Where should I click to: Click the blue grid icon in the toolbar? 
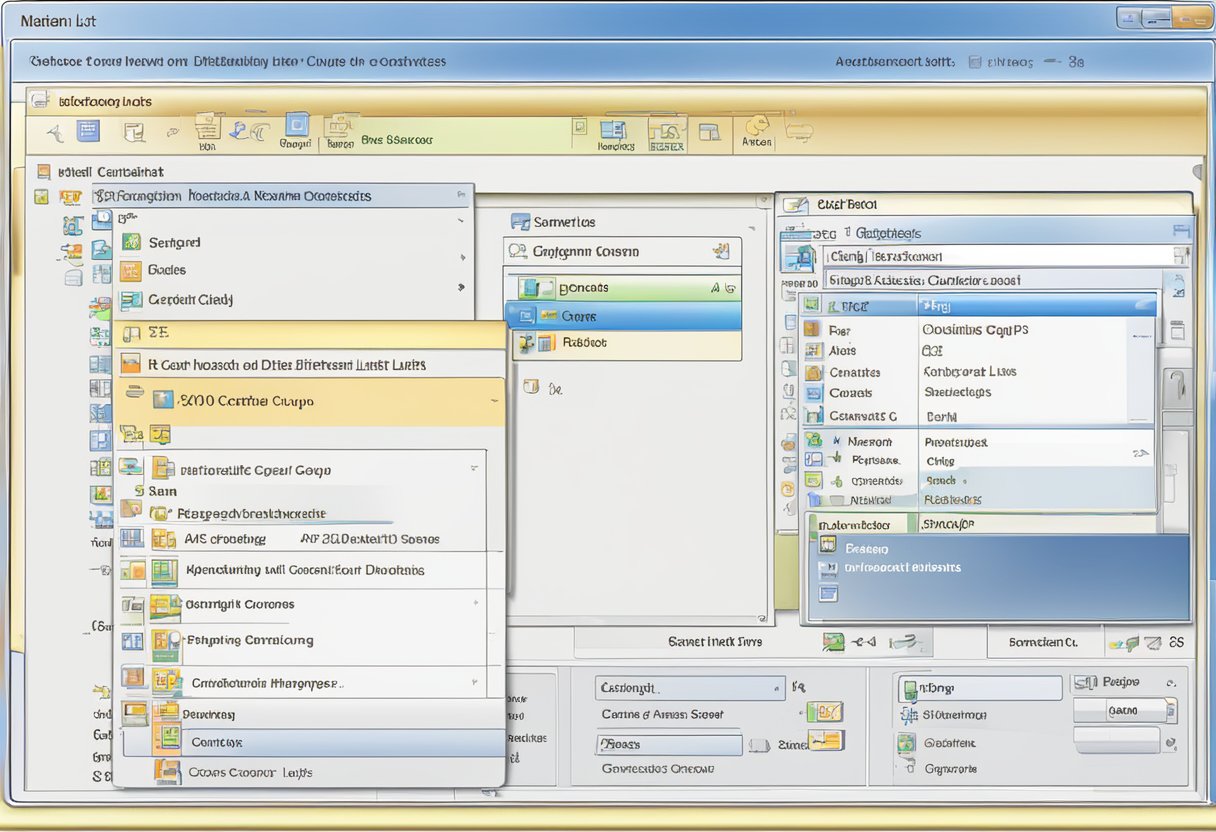(x=88, y=131)
